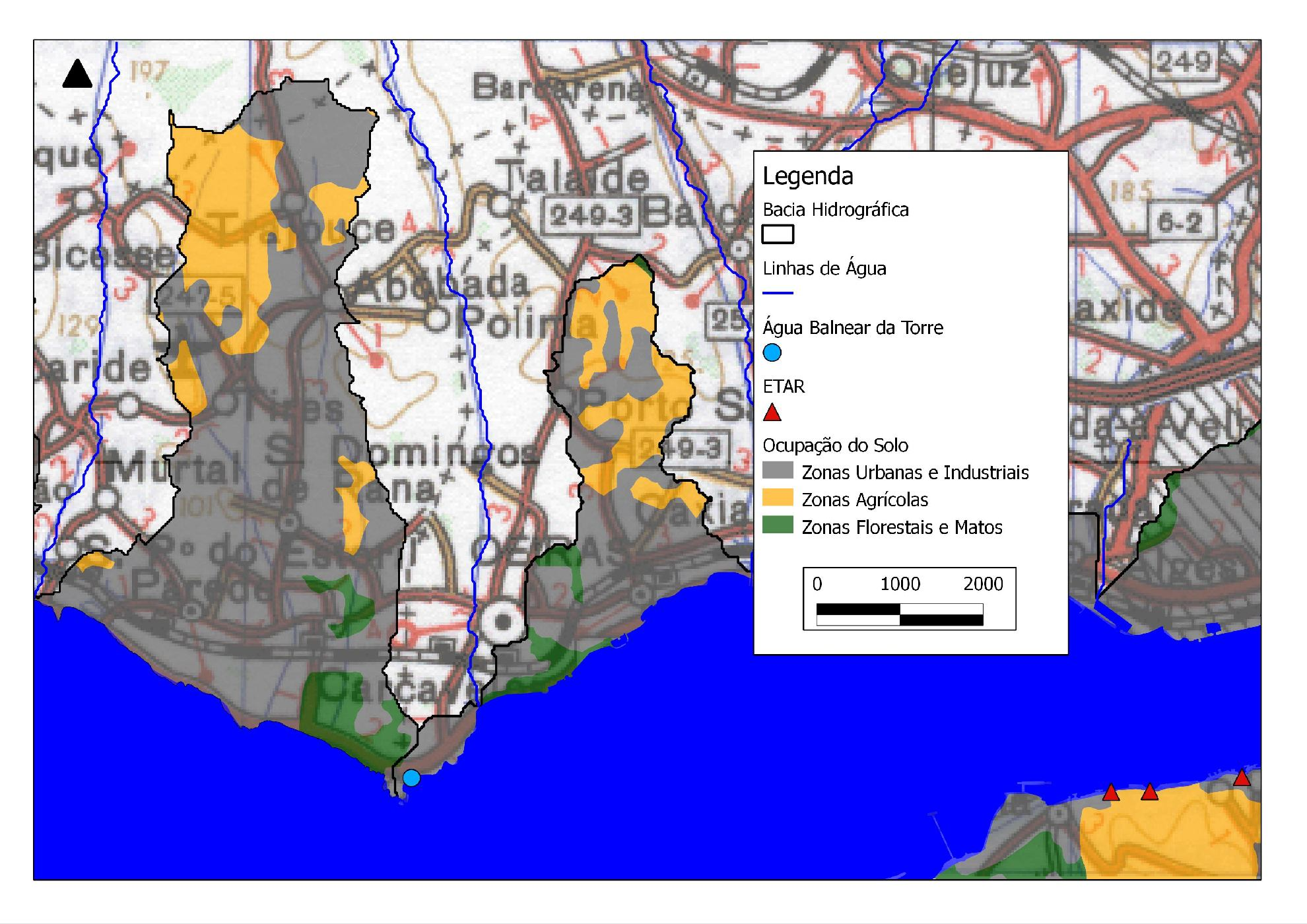Image resolution: width=1307 pixels, height=924 pixels.
Task: Click the rightmost red ETAR triangle on the map
Action: pos(1242,777)
